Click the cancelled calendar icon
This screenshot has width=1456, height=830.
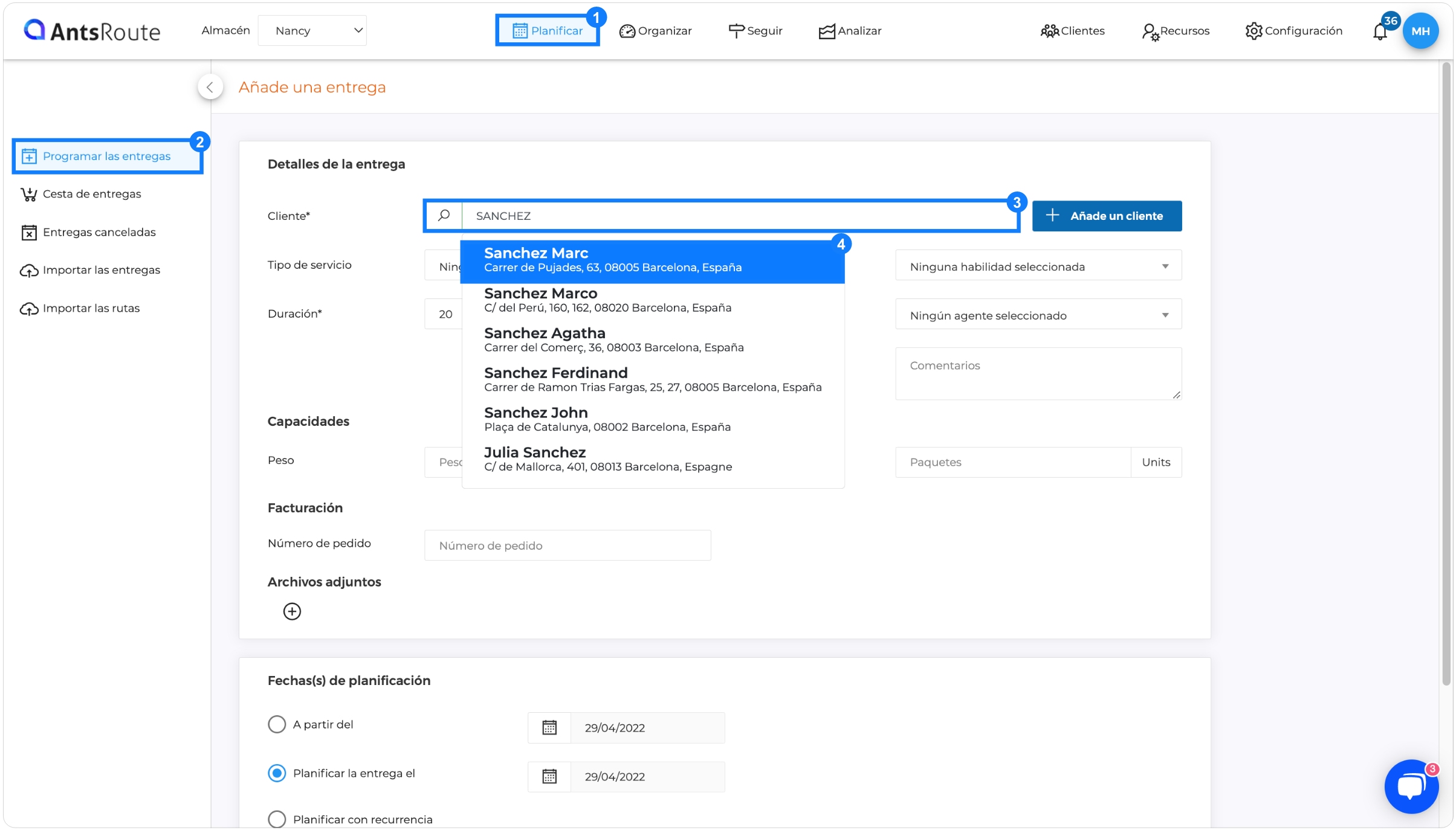pyautogui.click(x=29, y=233)
